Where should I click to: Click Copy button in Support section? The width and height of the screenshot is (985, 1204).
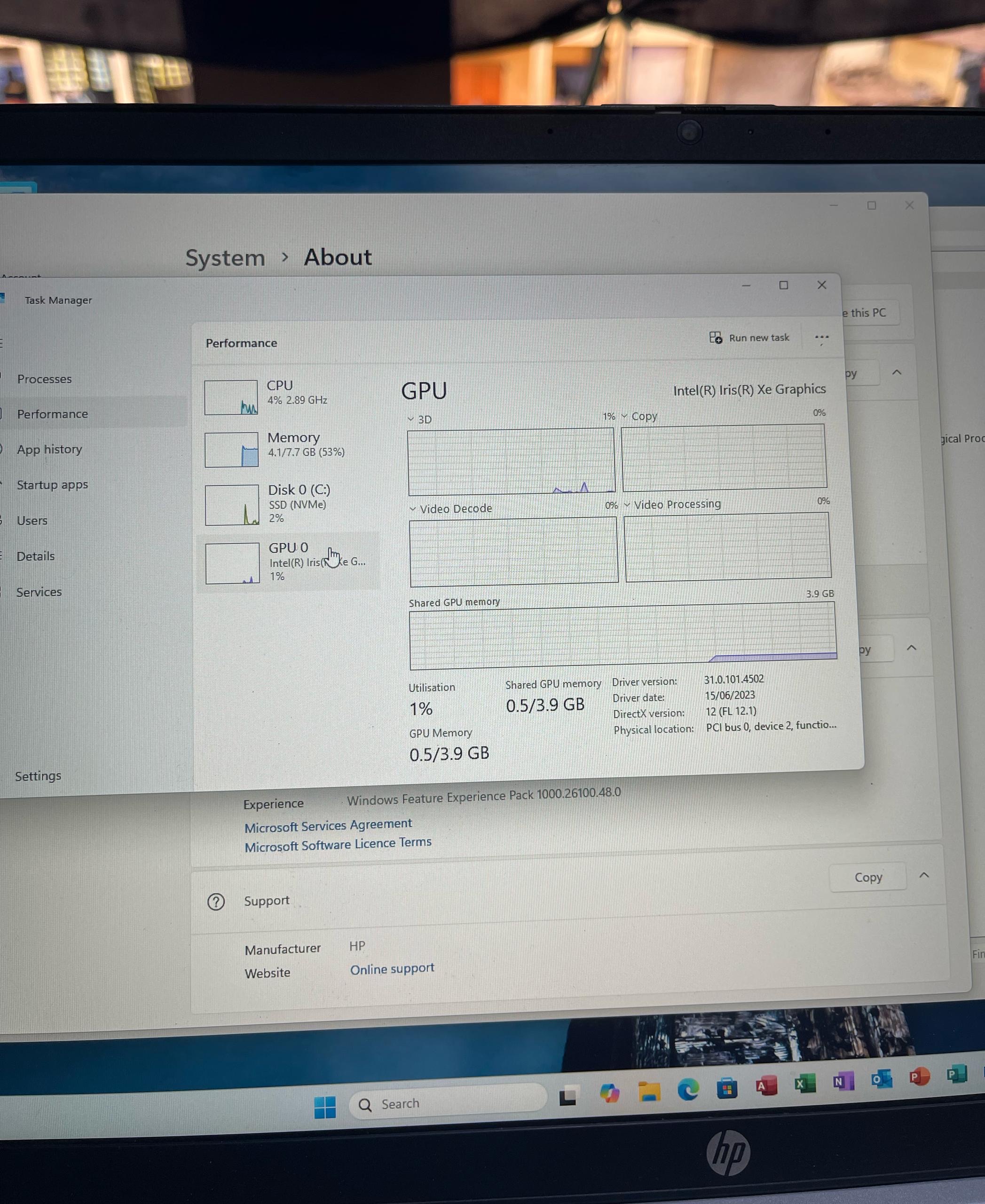tap(868, 878)
